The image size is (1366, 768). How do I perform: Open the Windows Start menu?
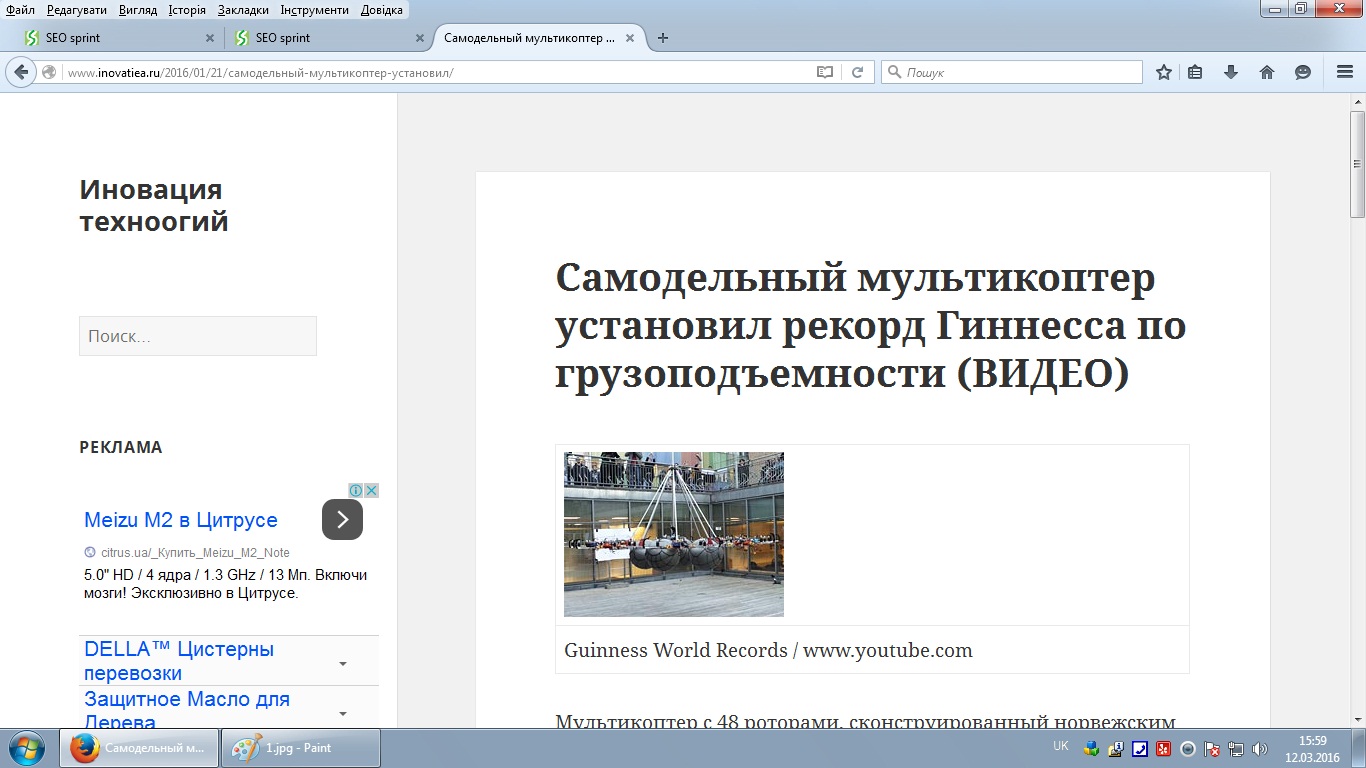coord(25,748)
